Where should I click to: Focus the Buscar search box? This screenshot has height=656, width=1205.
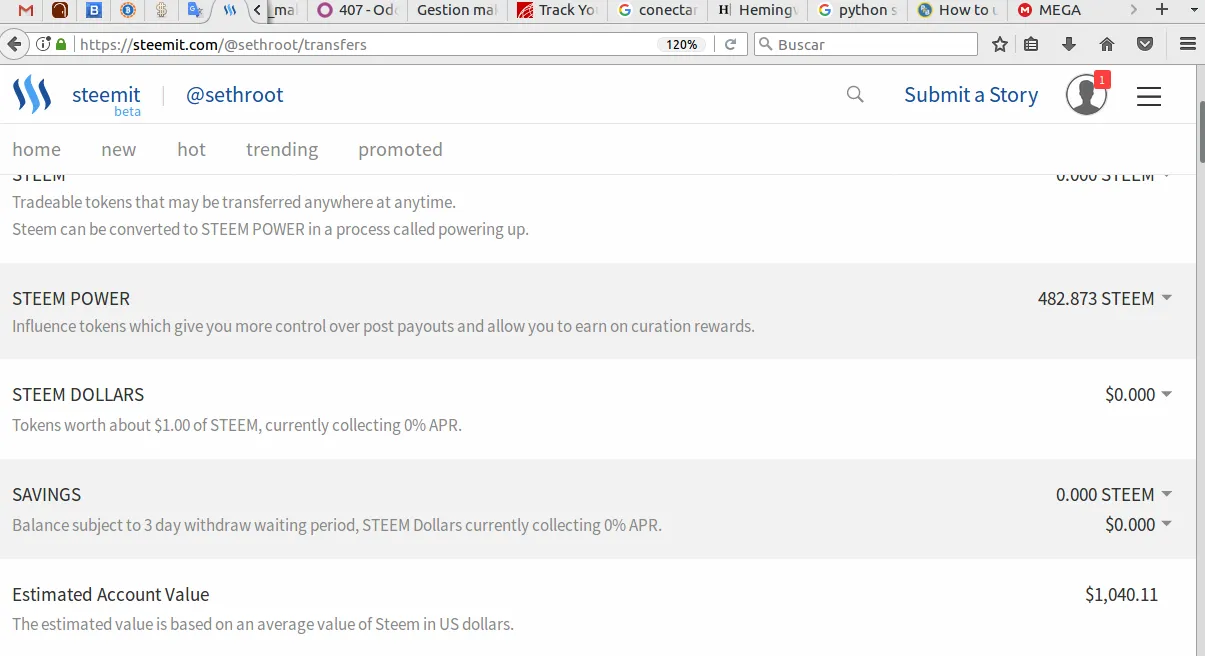[x=866, y=44]
